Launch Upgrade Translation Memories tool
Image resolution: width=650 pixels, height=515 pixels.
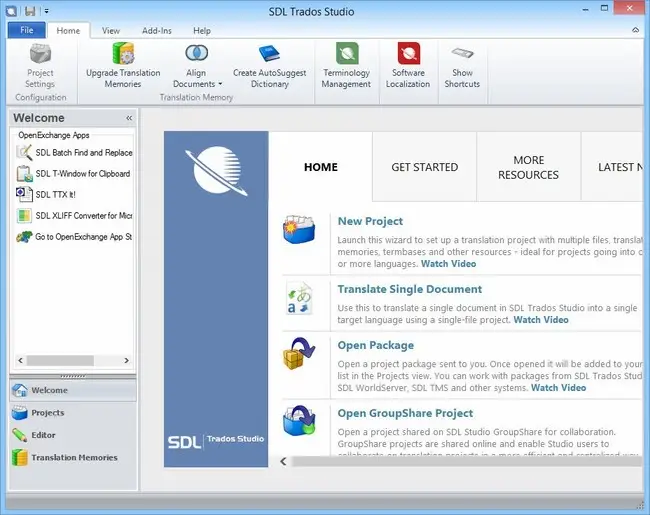click(x=123, y=66)
